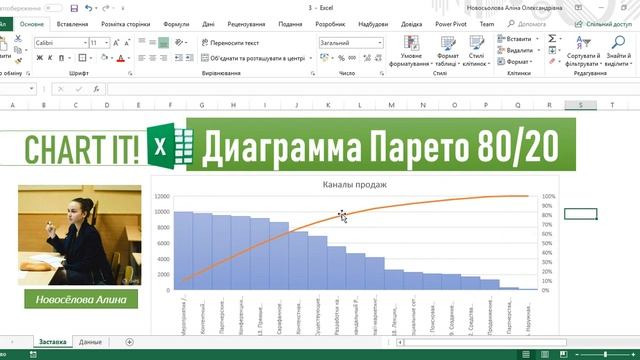The height and width of the screenshot is (360, 640).
Task: Cut selection with the scissors icon
Action: click(x=18, y=39)
